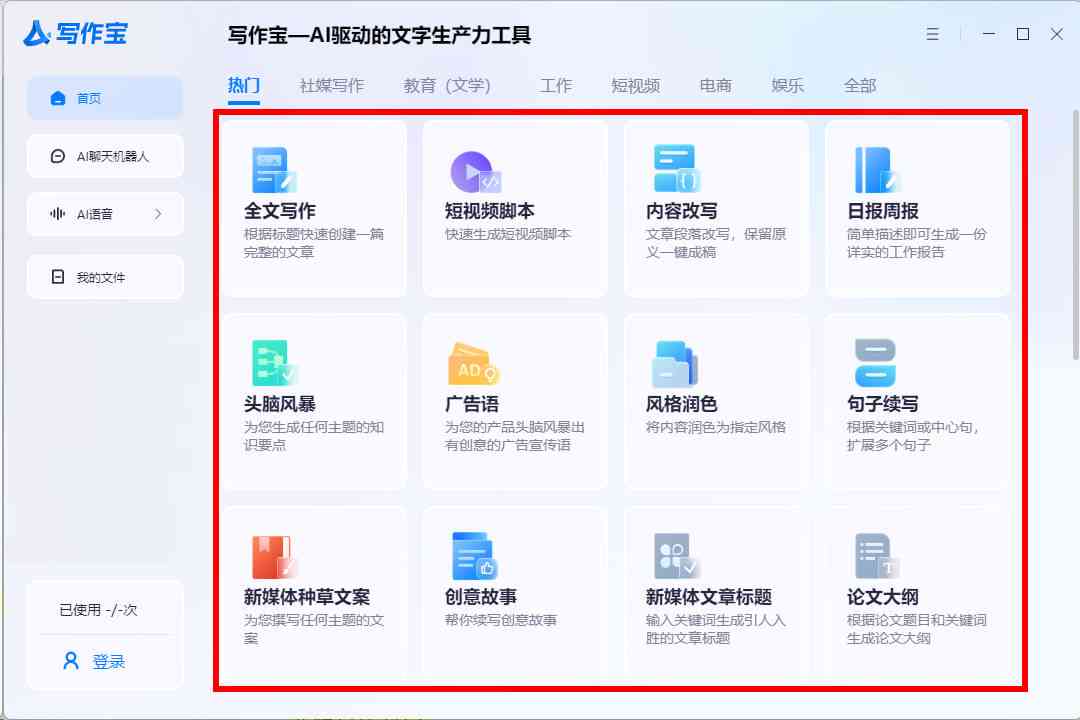
Task: Open the 论文大纲 document icon
Action: pyautogui.click(x=877, y=556)
